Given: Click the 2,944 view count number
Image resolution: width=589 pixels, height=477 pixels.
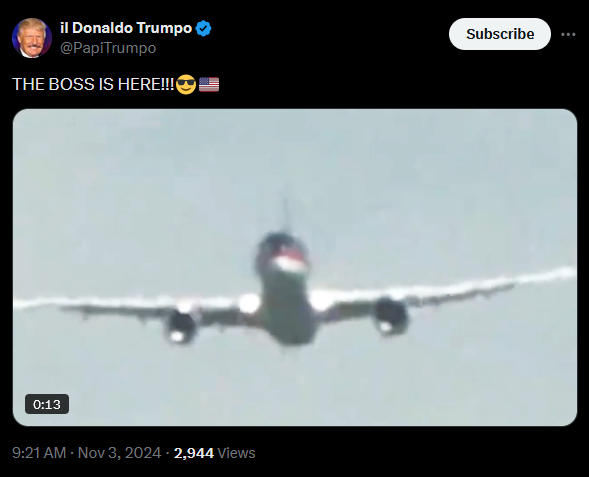Looking at the screenshot, I should coord(193,453).
